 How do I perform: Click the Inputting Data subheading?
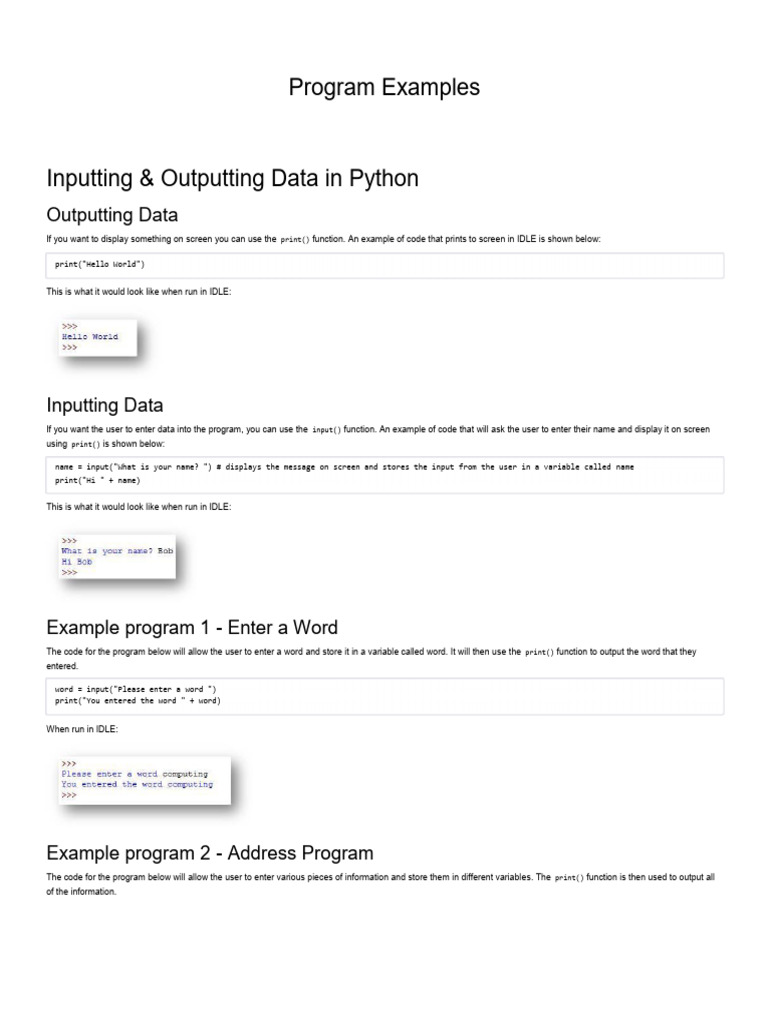104,405
